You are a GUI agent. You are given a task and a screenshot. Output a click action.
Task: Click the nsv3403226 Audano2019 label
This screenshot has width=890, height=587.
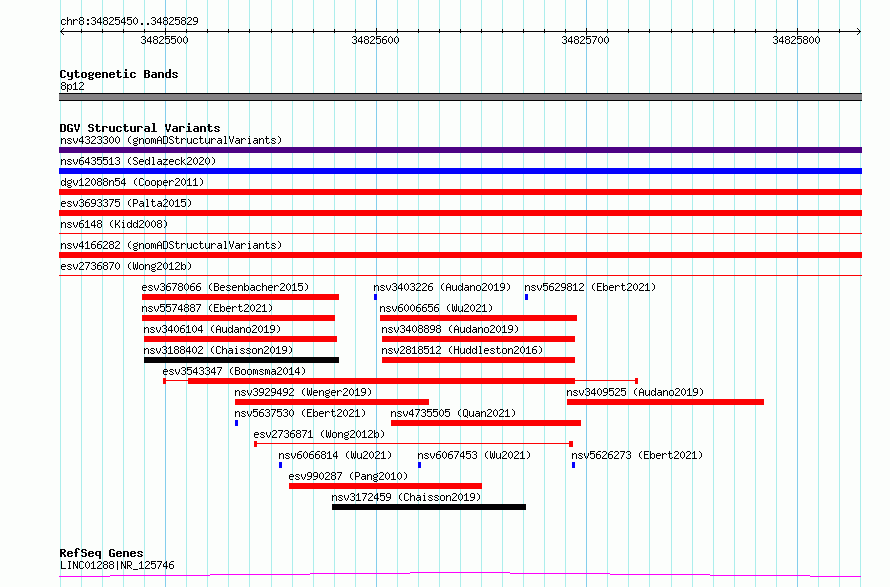pyautogui.click(x=442, y=287)
